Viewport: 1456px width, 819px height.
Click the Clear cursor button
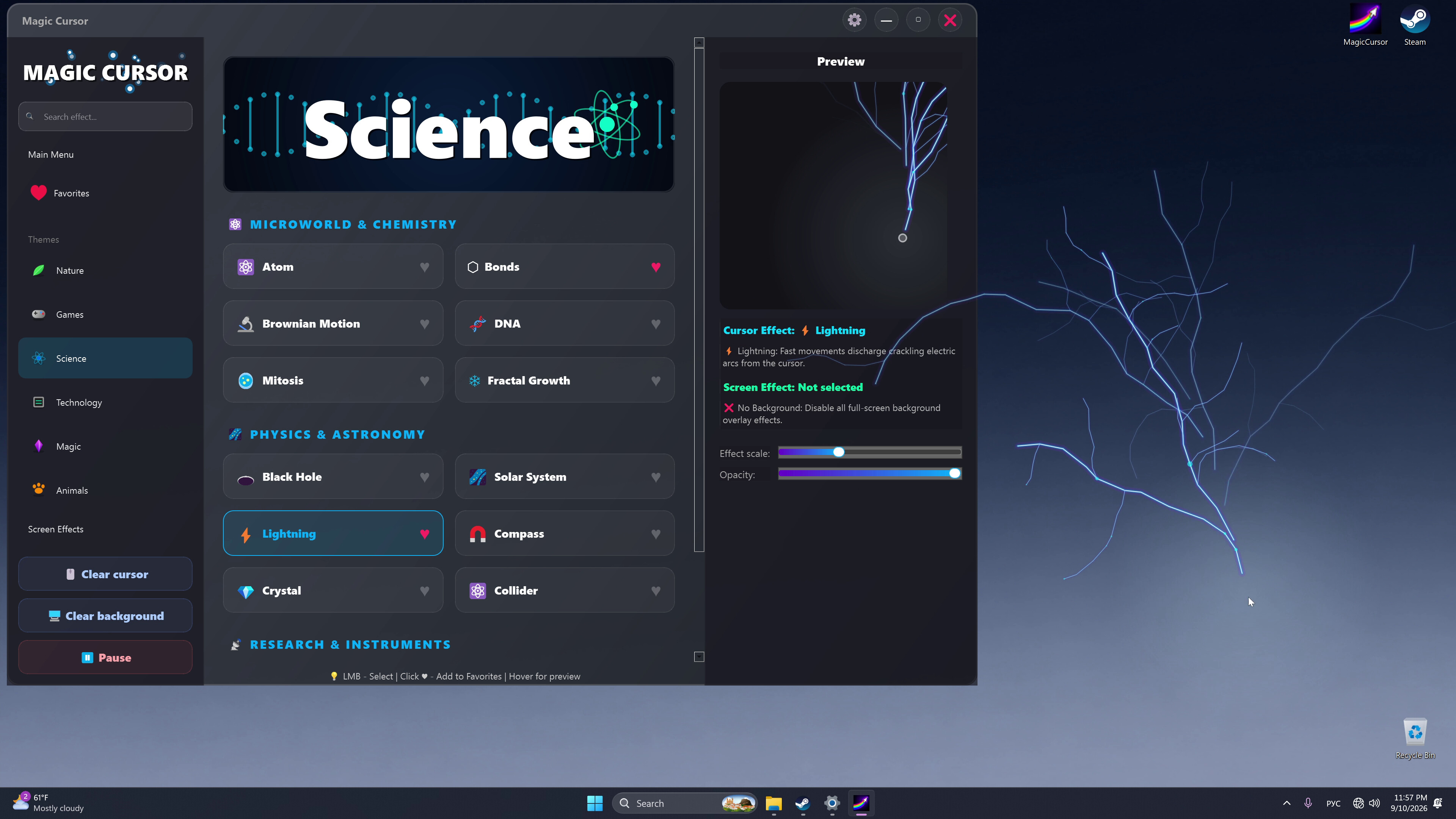(105, 574)
